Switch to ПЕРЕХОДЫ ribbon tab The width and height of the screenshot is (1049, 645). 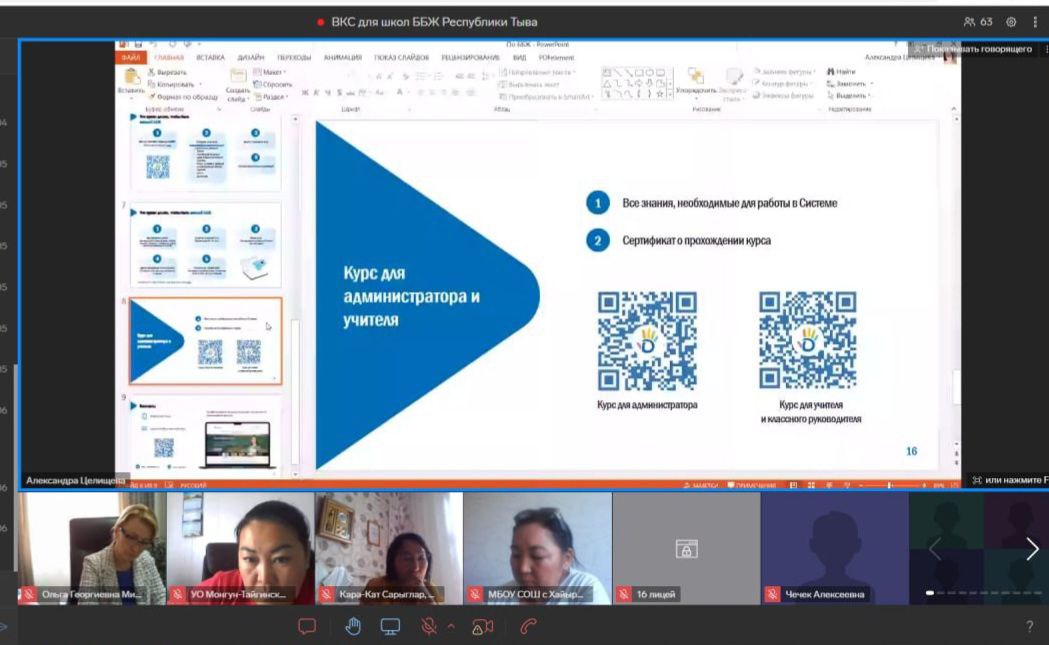[294, 58]
